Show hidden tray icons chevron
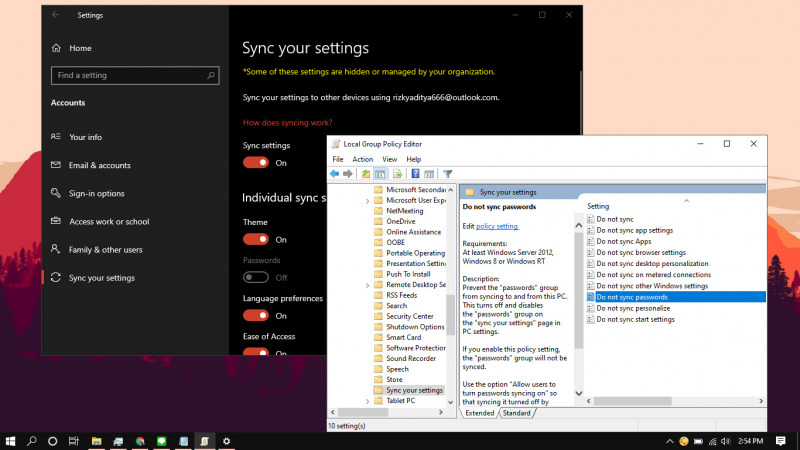800x450 pixels. [x=669, y=441]
